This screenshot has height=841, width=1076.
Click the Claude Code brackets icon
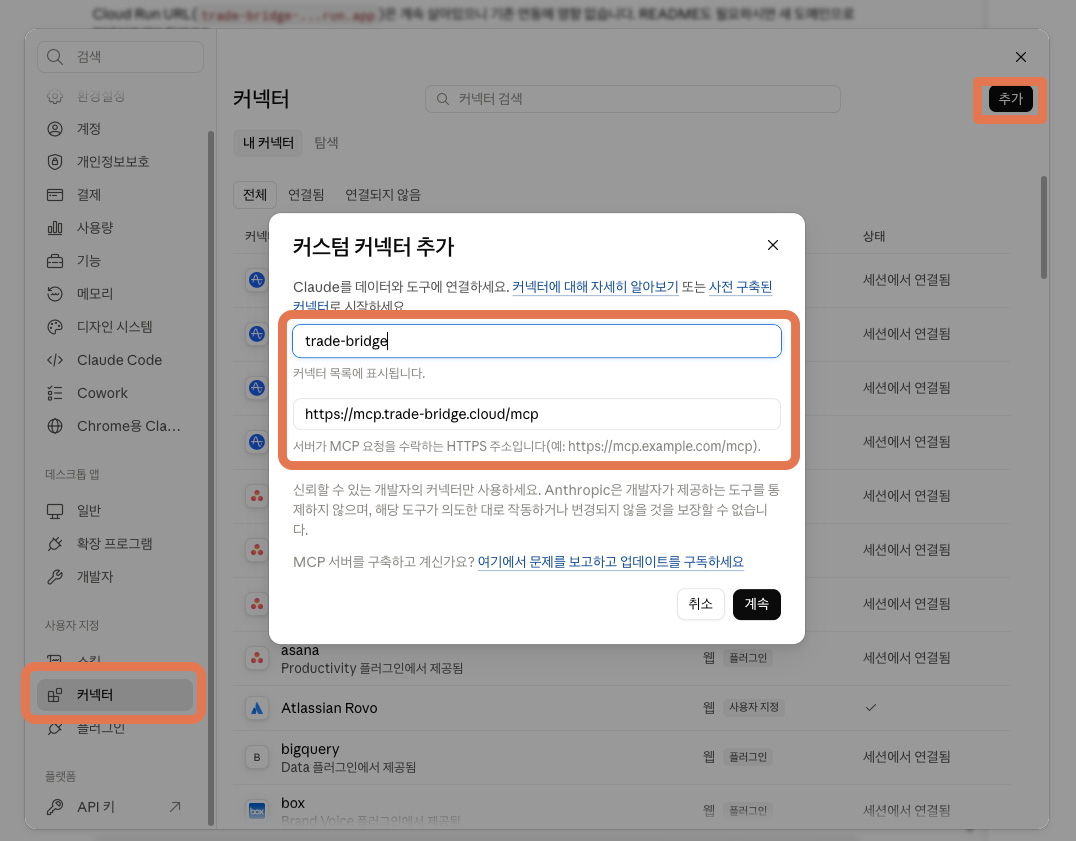pos(55,360)
